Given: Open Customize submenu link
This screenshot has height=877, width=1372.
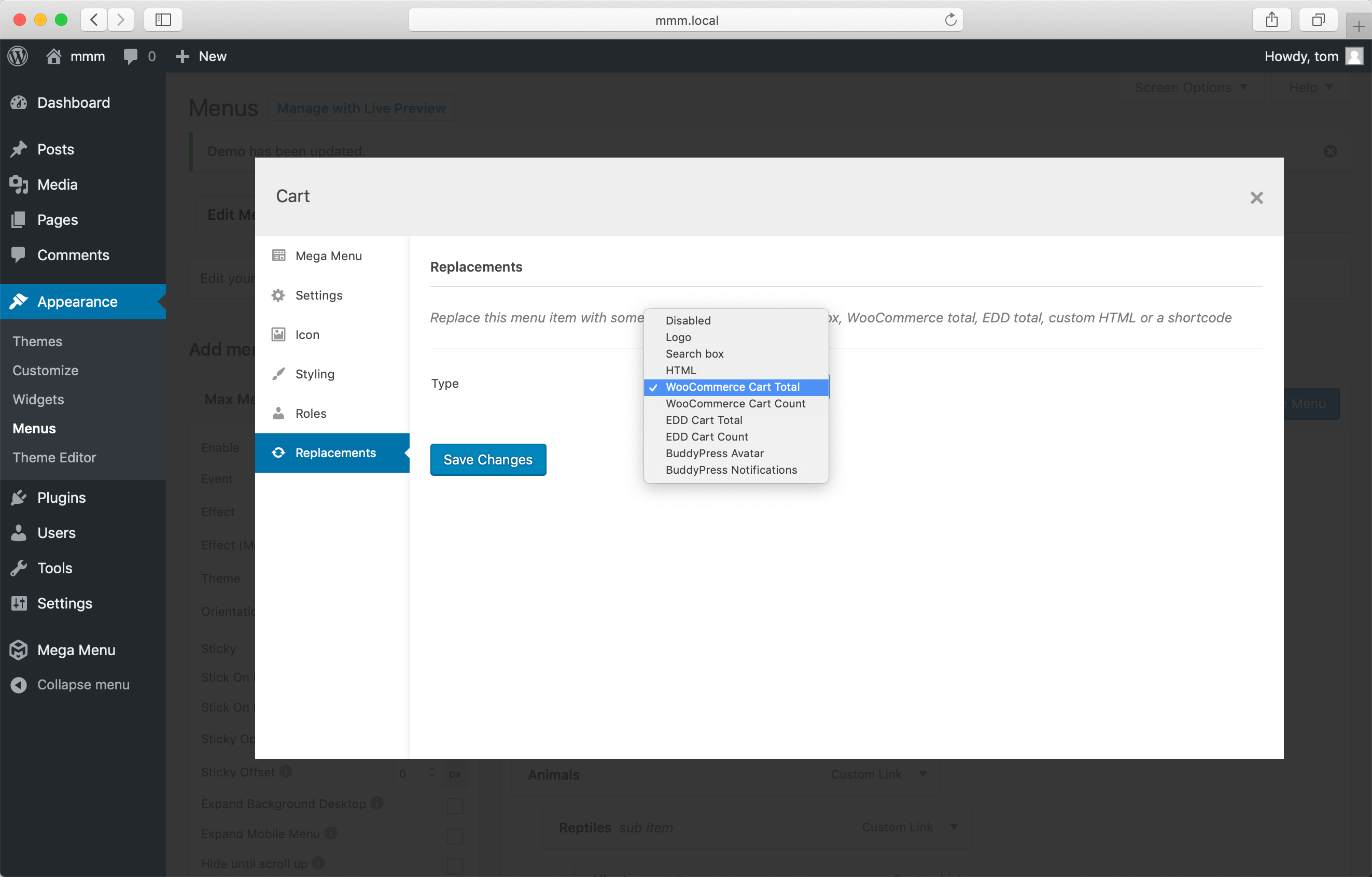Looking at the screenshot, I should coord(46,370).
